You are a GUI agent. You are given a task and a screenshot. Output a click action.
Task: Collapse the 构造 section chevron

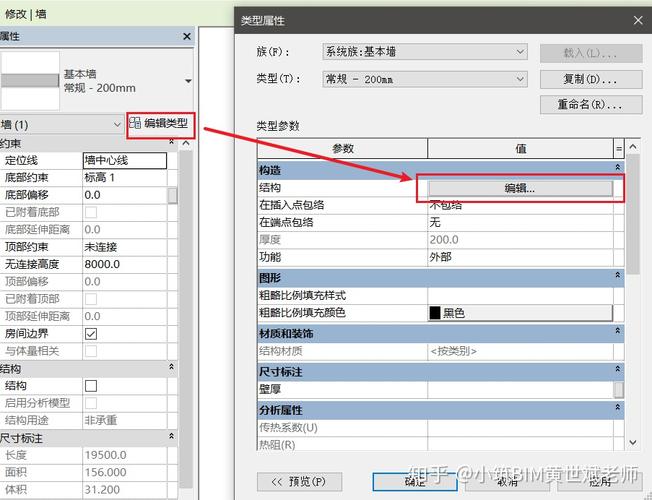pyautogui.click(x=617, y=167)
